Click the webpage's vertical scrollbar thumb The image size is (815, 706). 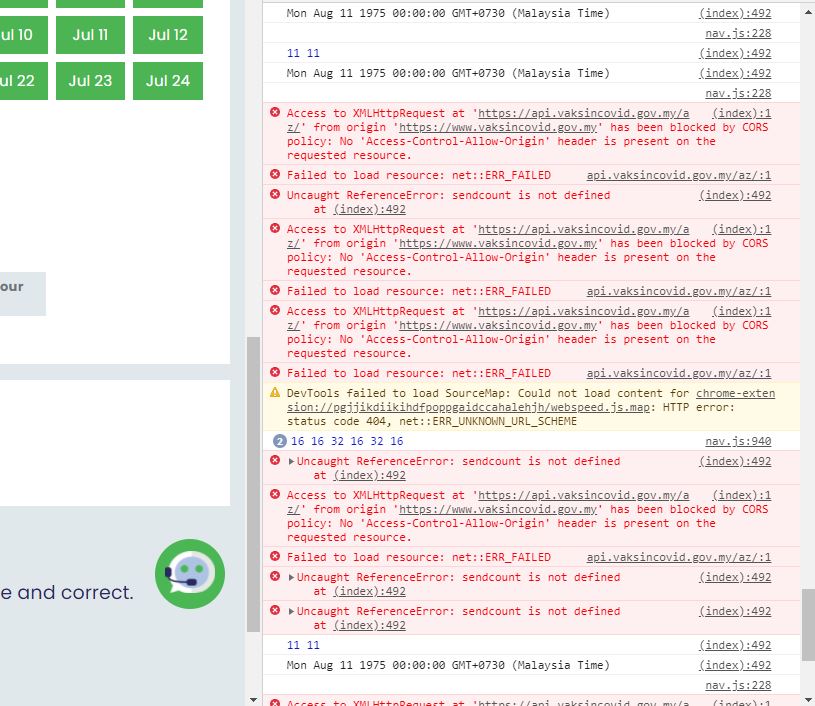point(253,484)
